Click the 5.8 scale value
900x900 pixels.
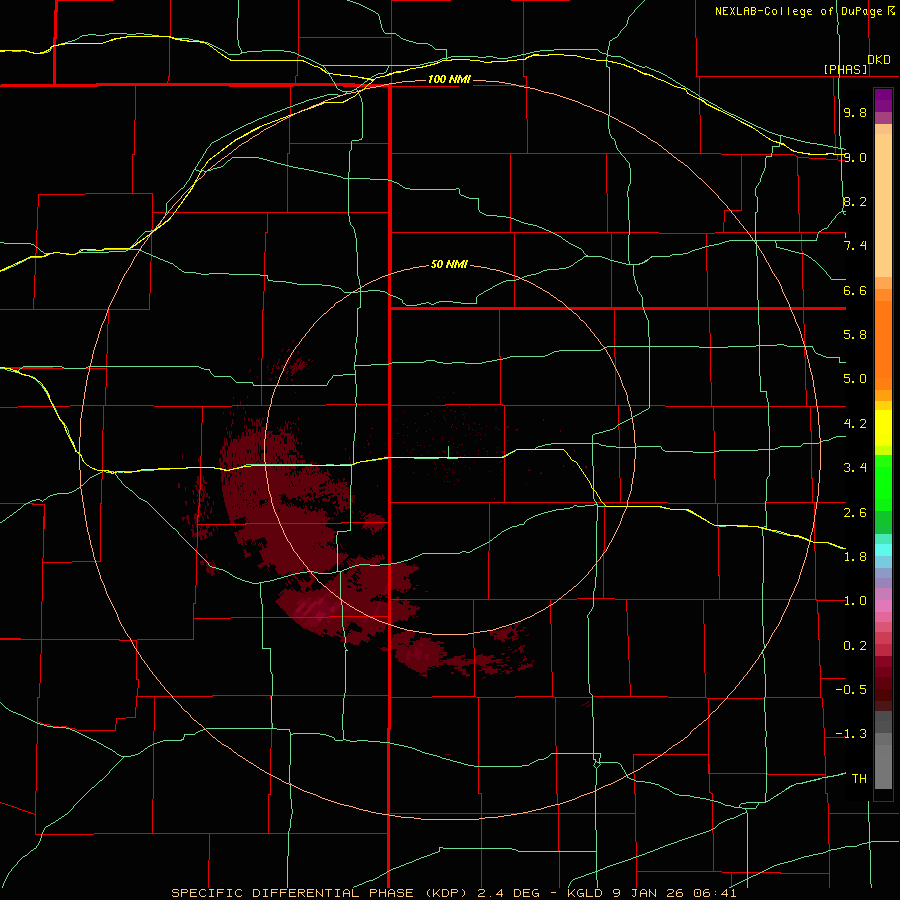[855, 335]
